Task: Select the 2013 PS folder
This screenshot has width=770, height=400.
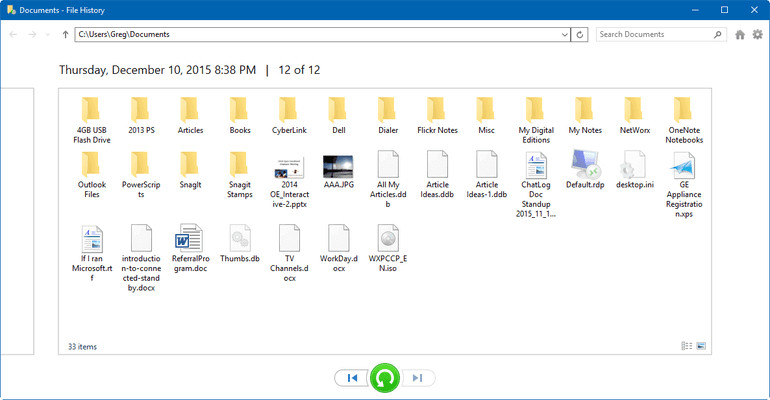Action: click(141, 115)
